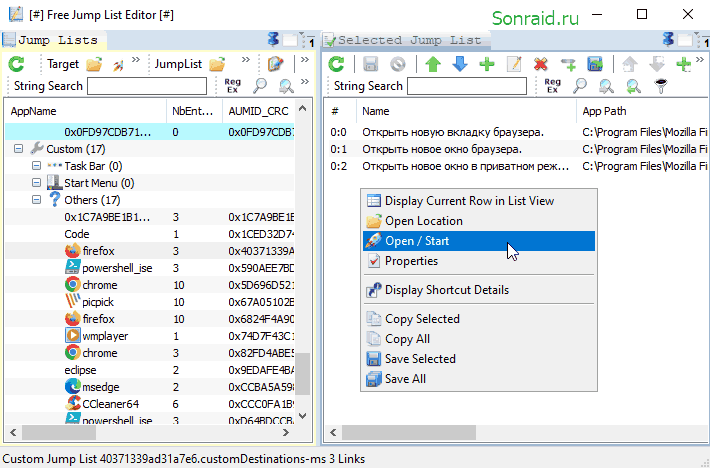
Task: Refresh the Jump Lists panel
Action: click(17, 64)
